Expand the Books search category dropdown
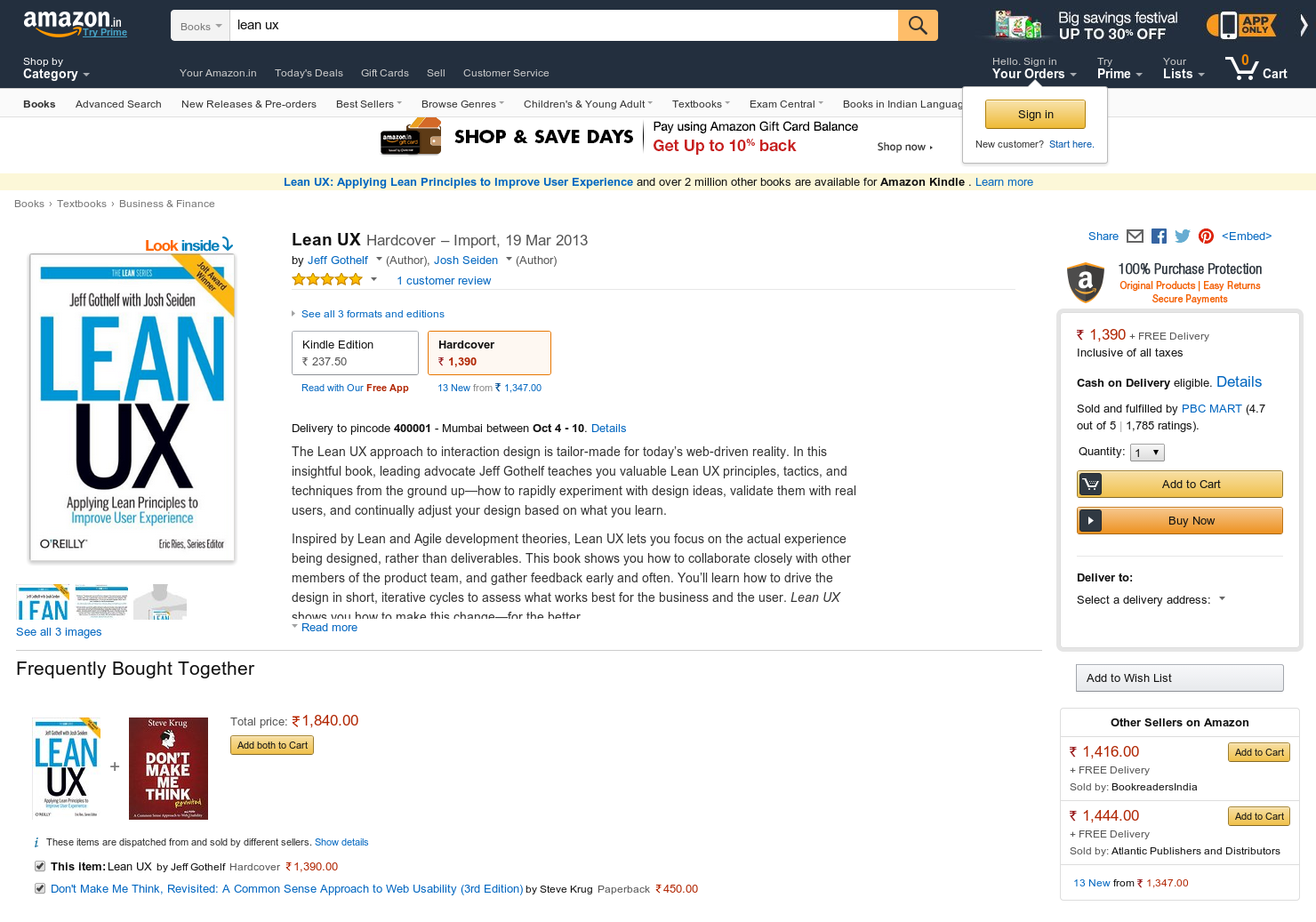Image resolution: width=1316 pixels, height=922 pixels. click(201, 26)
